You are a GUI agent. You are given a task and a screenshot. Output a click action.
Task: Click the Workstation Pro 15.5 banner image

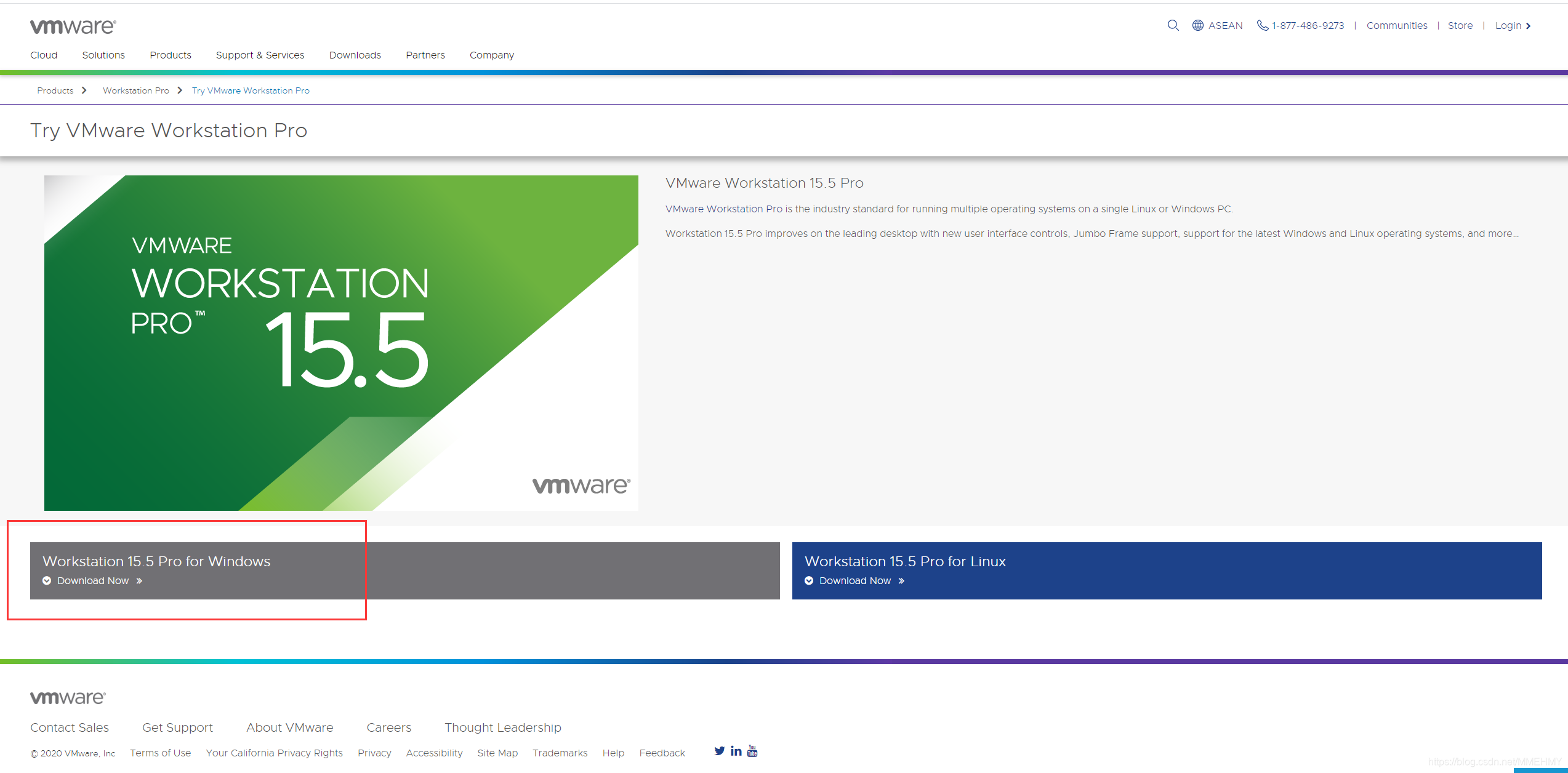[341, 343]
